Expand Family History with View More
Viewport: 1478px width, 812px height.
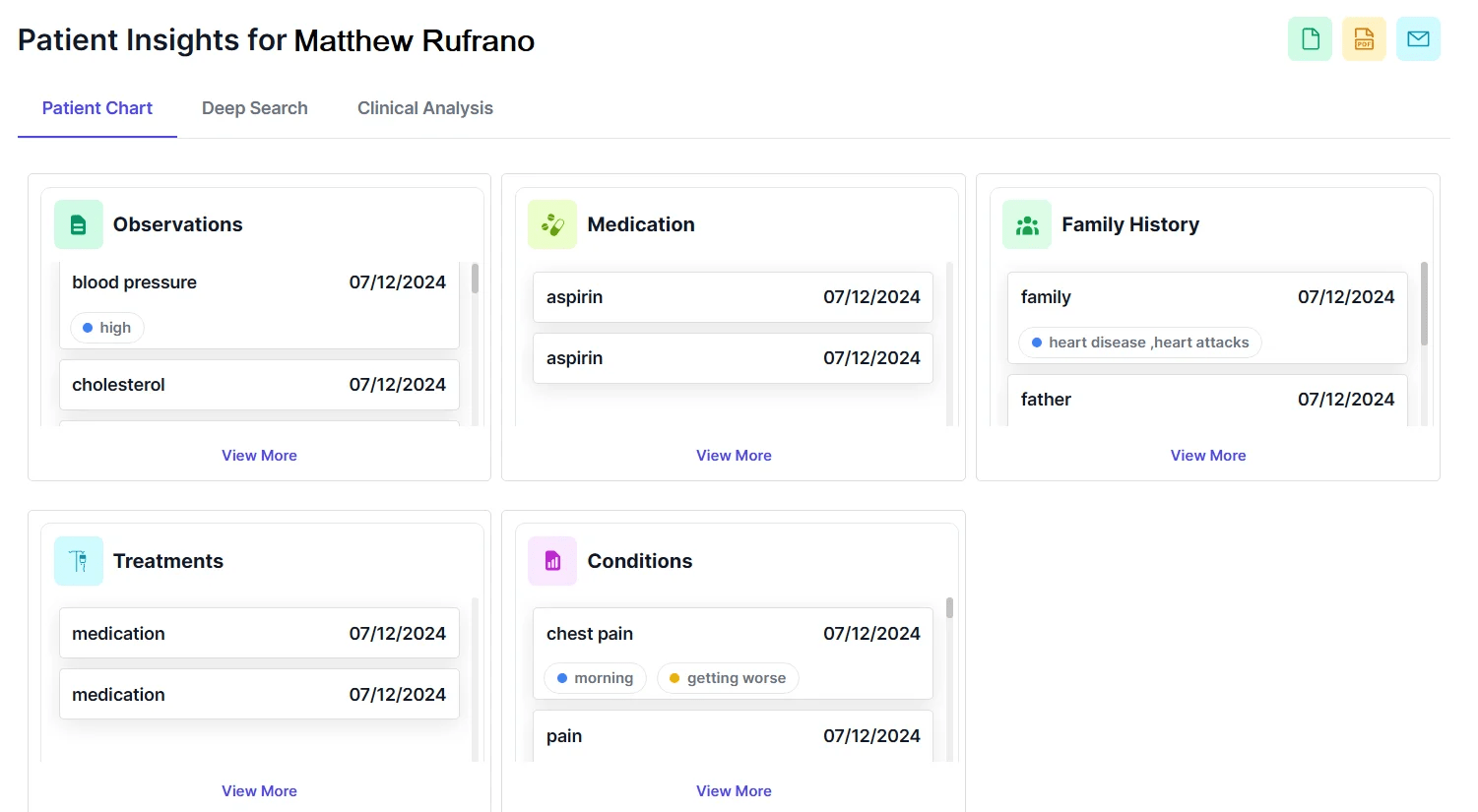(1208, 456)
